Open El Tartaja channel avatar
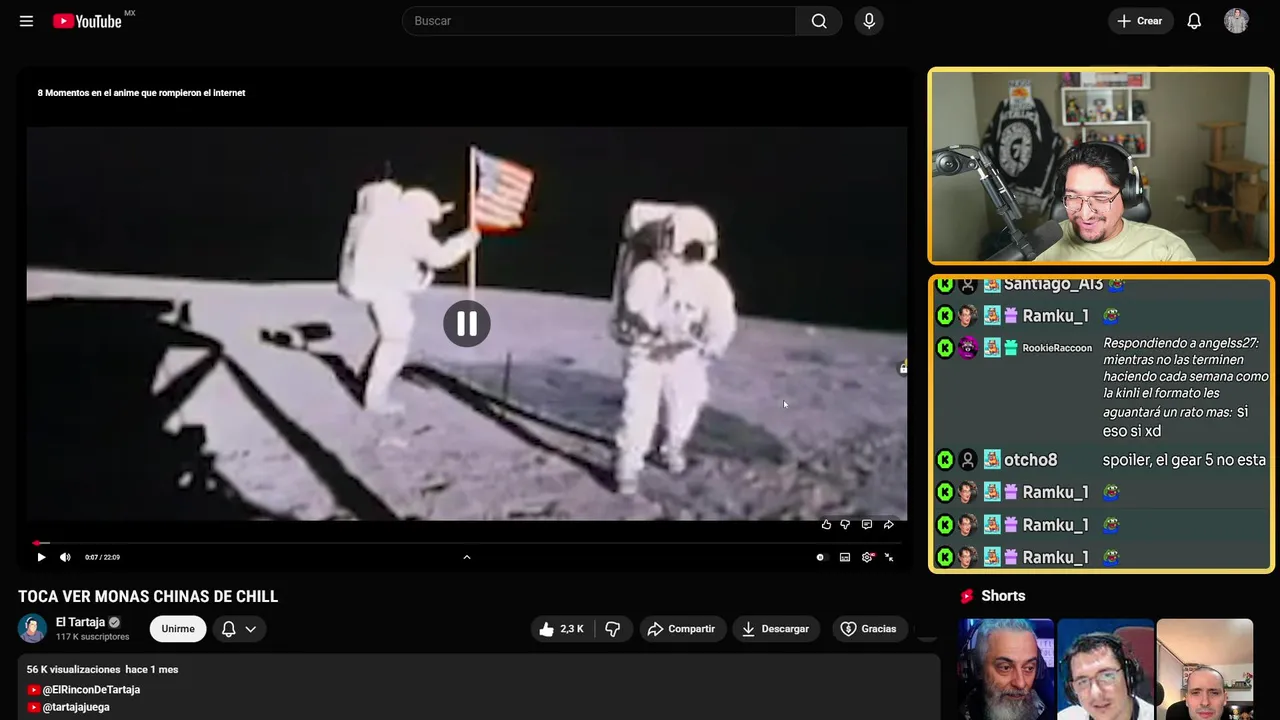Image resolution: width=1280 pixels, height=720 pixels. point(33,628)
